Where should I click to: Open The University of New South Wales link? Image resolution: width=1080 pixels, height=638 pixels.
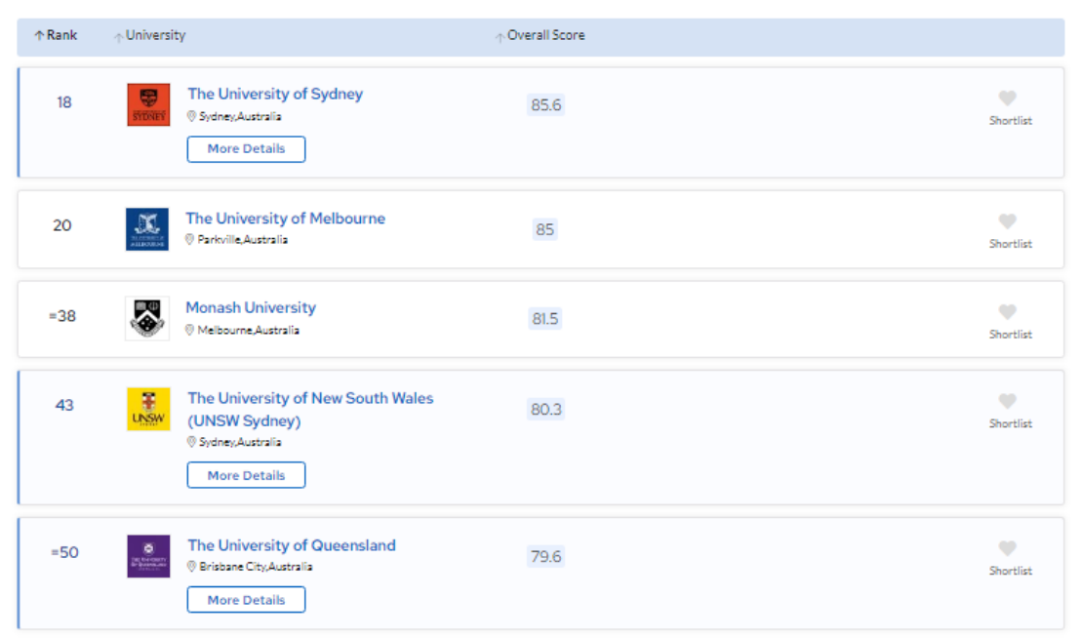(310, 409)
